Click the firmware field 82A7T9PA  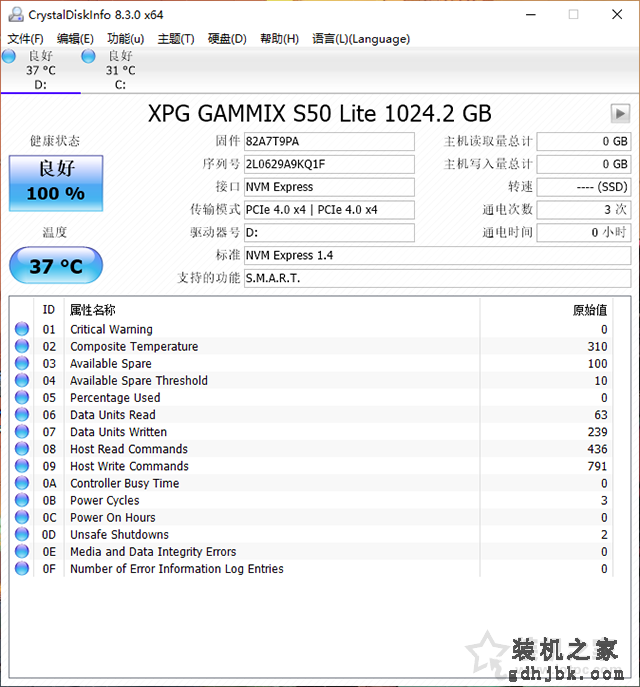(x=329, y=142)
